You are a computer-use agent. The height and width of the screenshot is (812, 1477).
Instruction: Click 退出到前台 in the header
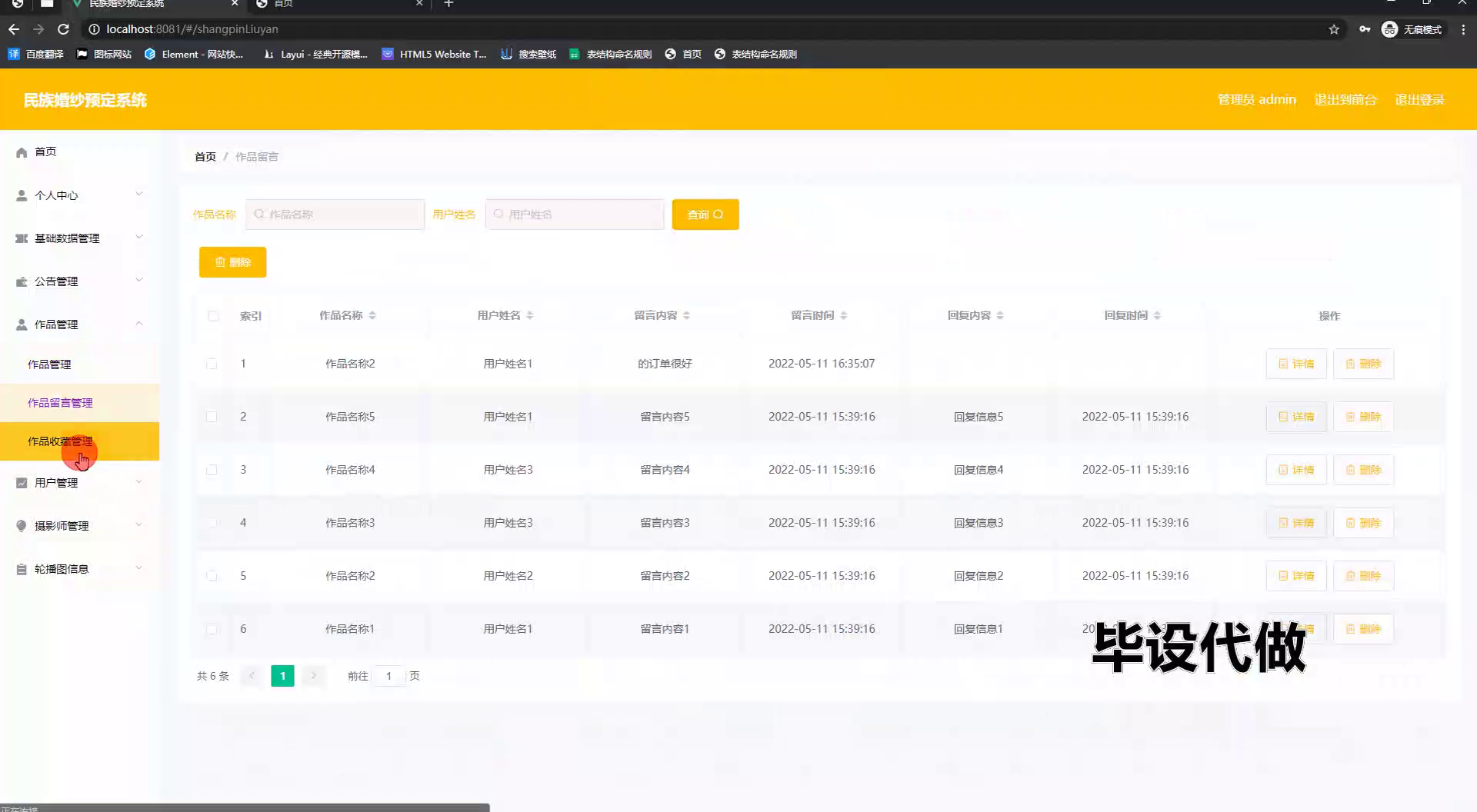point(1345,100)
